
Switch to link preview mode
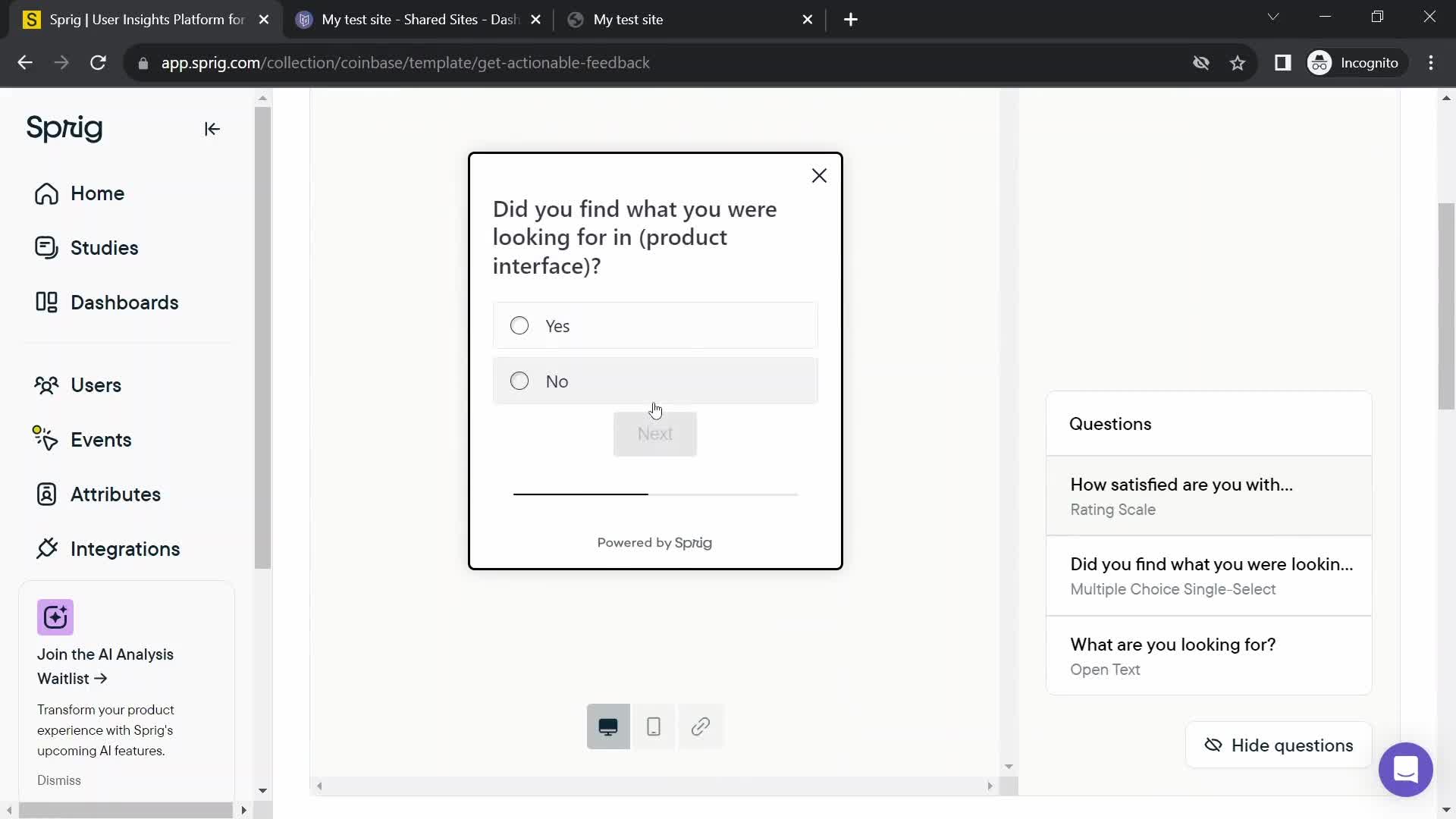[x=701, y=726]
